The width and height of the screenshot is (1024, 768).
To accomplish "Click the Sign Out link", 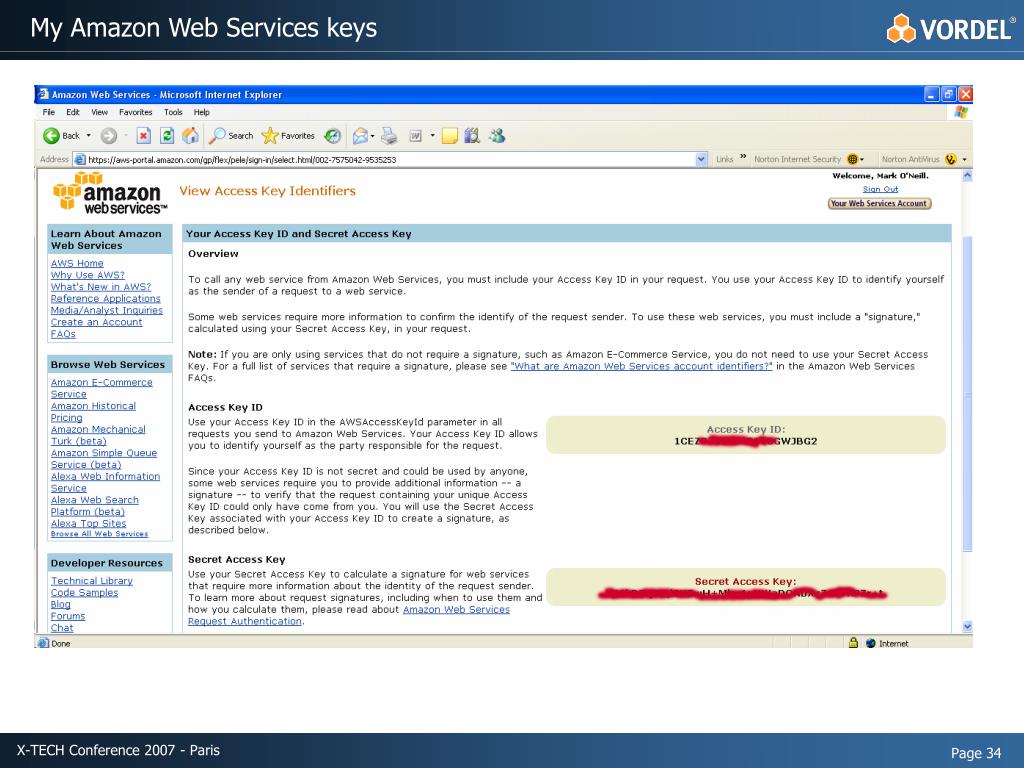I will pos(880,189).
